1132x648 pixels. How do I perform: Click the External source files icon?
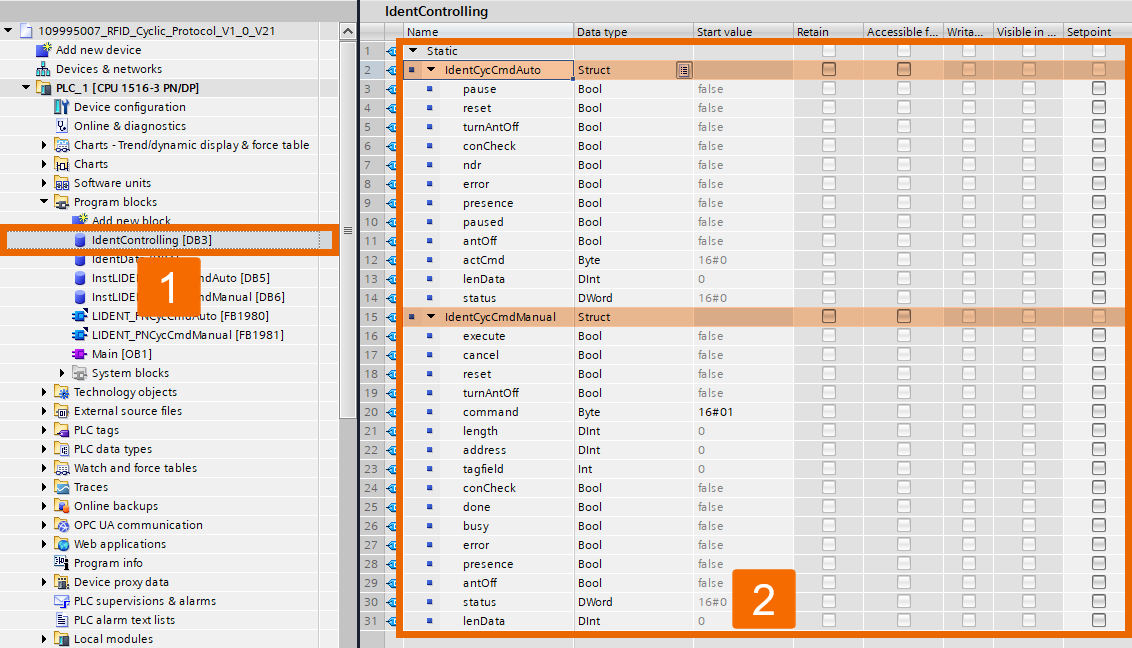[x=62, y=411]
